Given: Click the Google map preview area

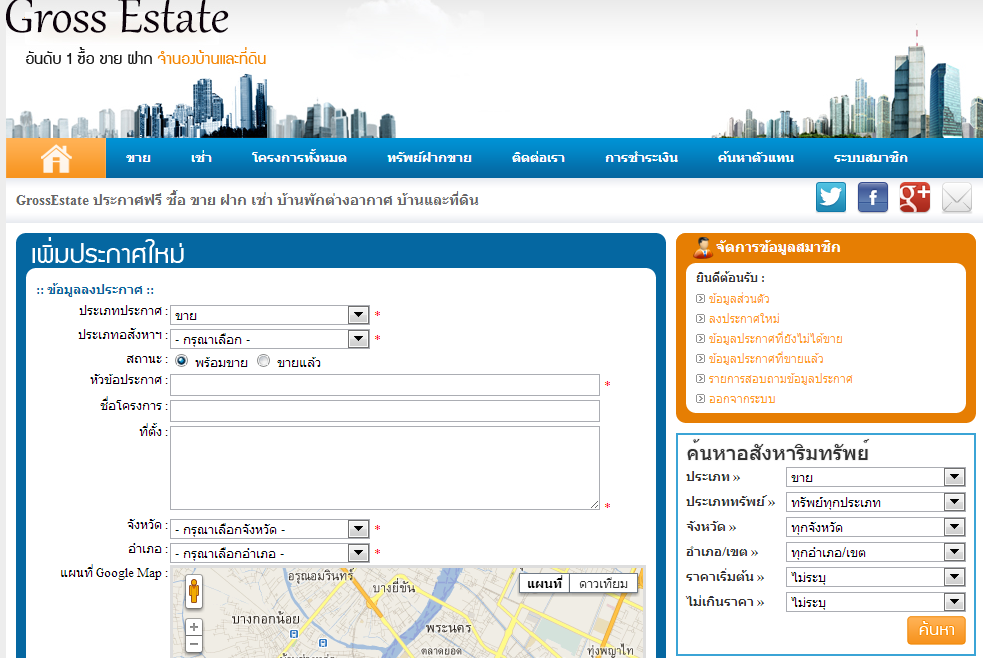Looking at the screenshot, I should (407, 613).
